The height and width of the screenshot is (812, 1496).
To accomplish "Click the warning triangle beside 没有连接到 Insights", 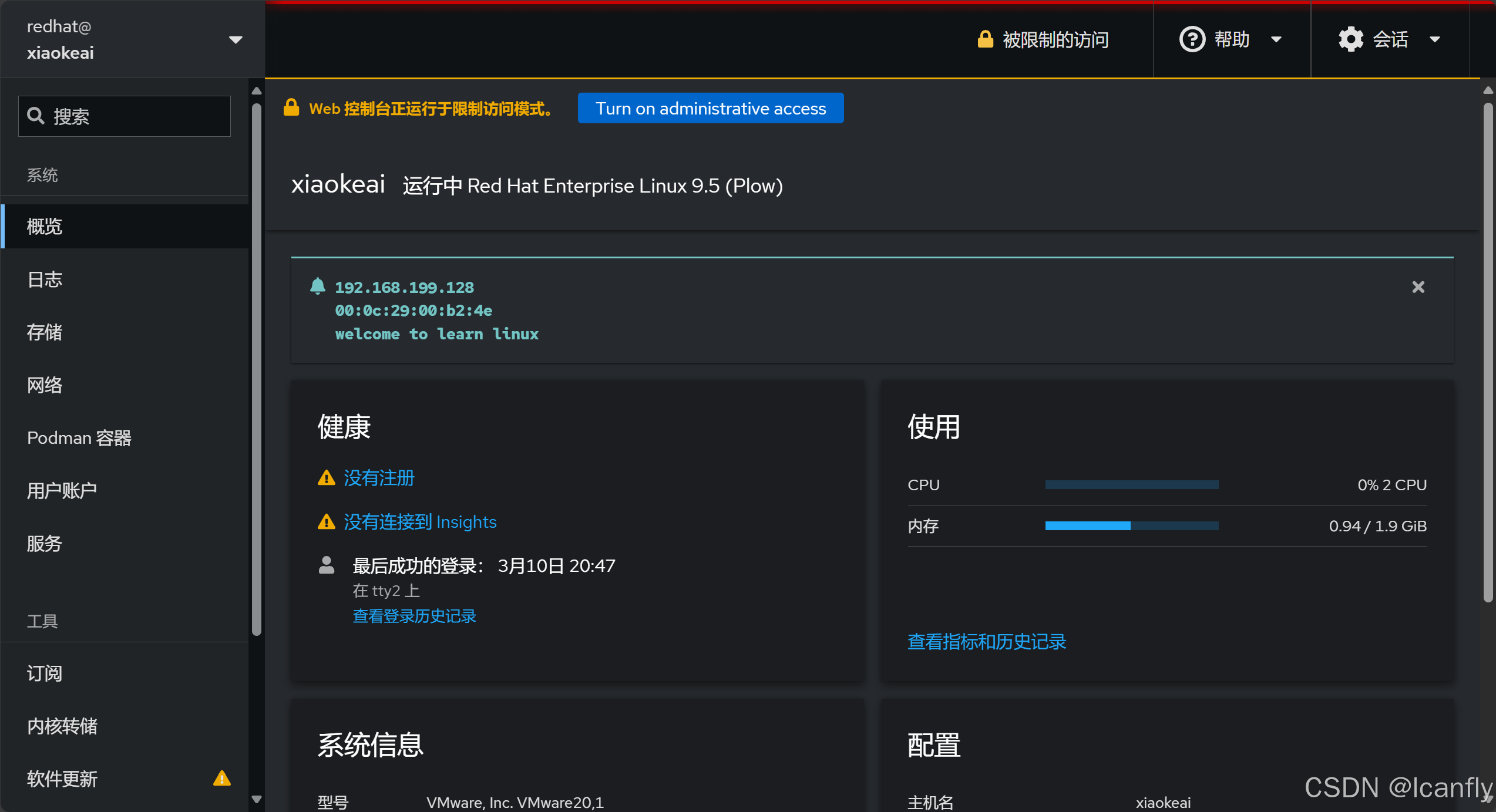I will [326, 521].
